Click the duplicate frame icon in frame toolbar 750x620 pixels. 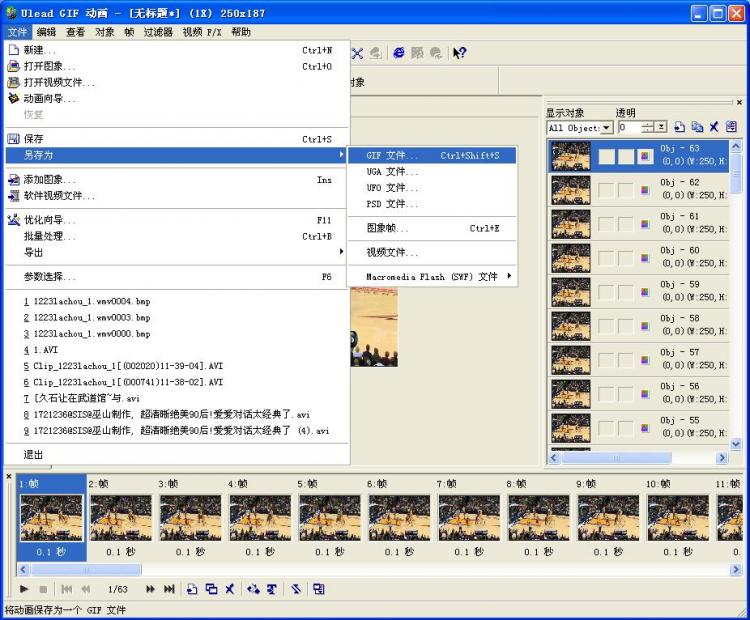click(211, 589)
